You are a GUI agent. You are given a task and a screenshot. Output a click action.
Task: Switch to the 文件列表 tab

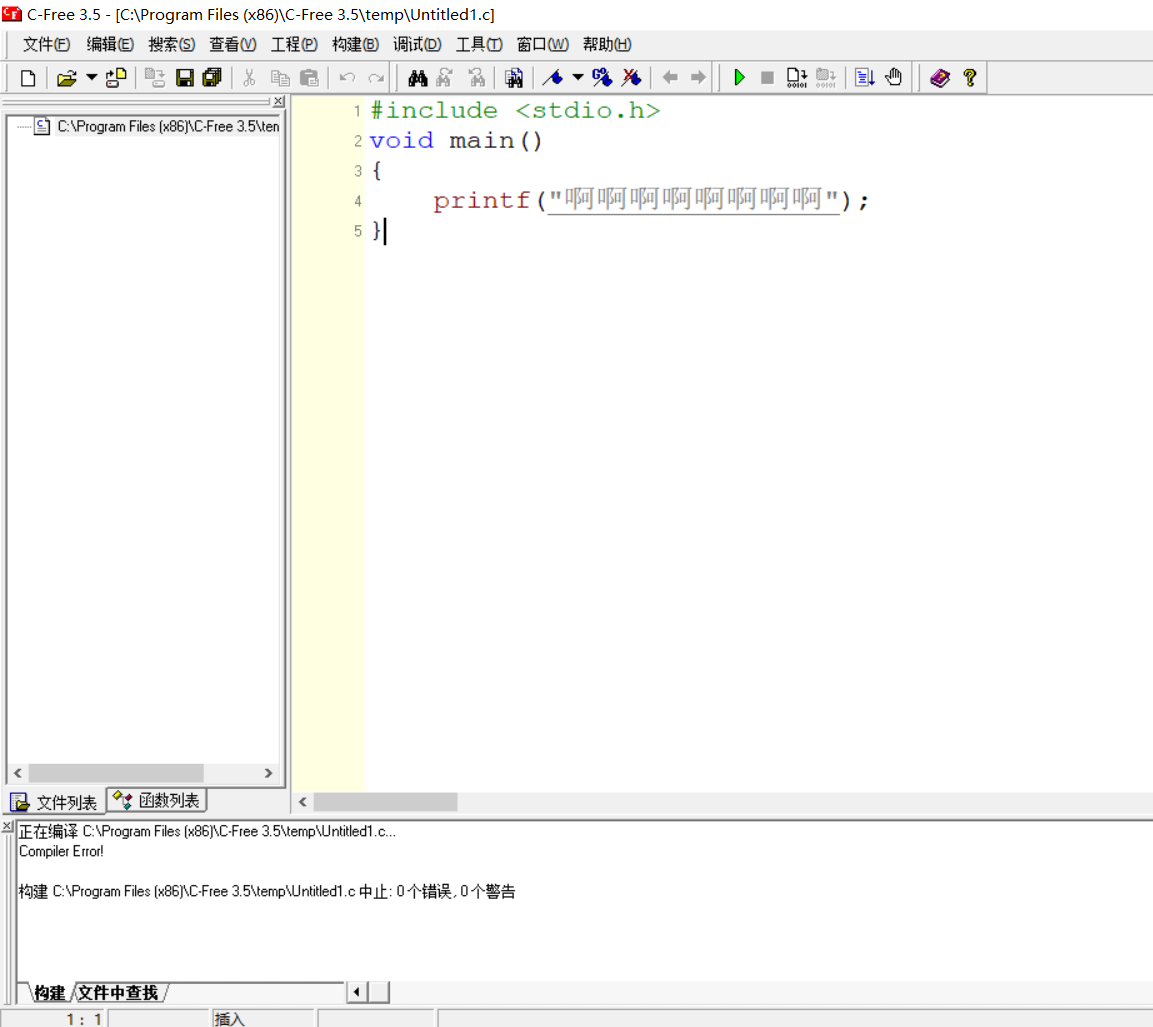click(54, 802)
